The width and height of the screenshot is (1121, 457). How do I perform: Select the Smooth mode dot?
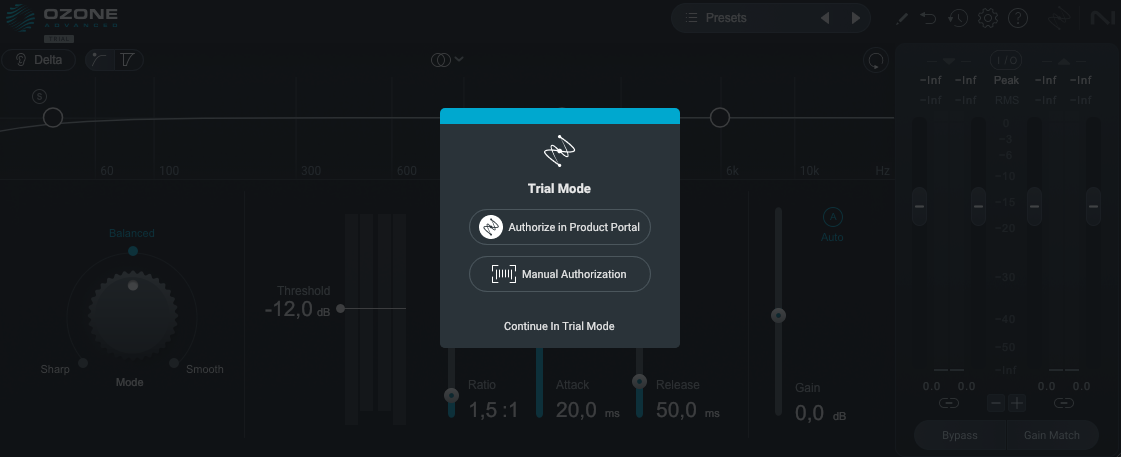(x=174, y=363)
